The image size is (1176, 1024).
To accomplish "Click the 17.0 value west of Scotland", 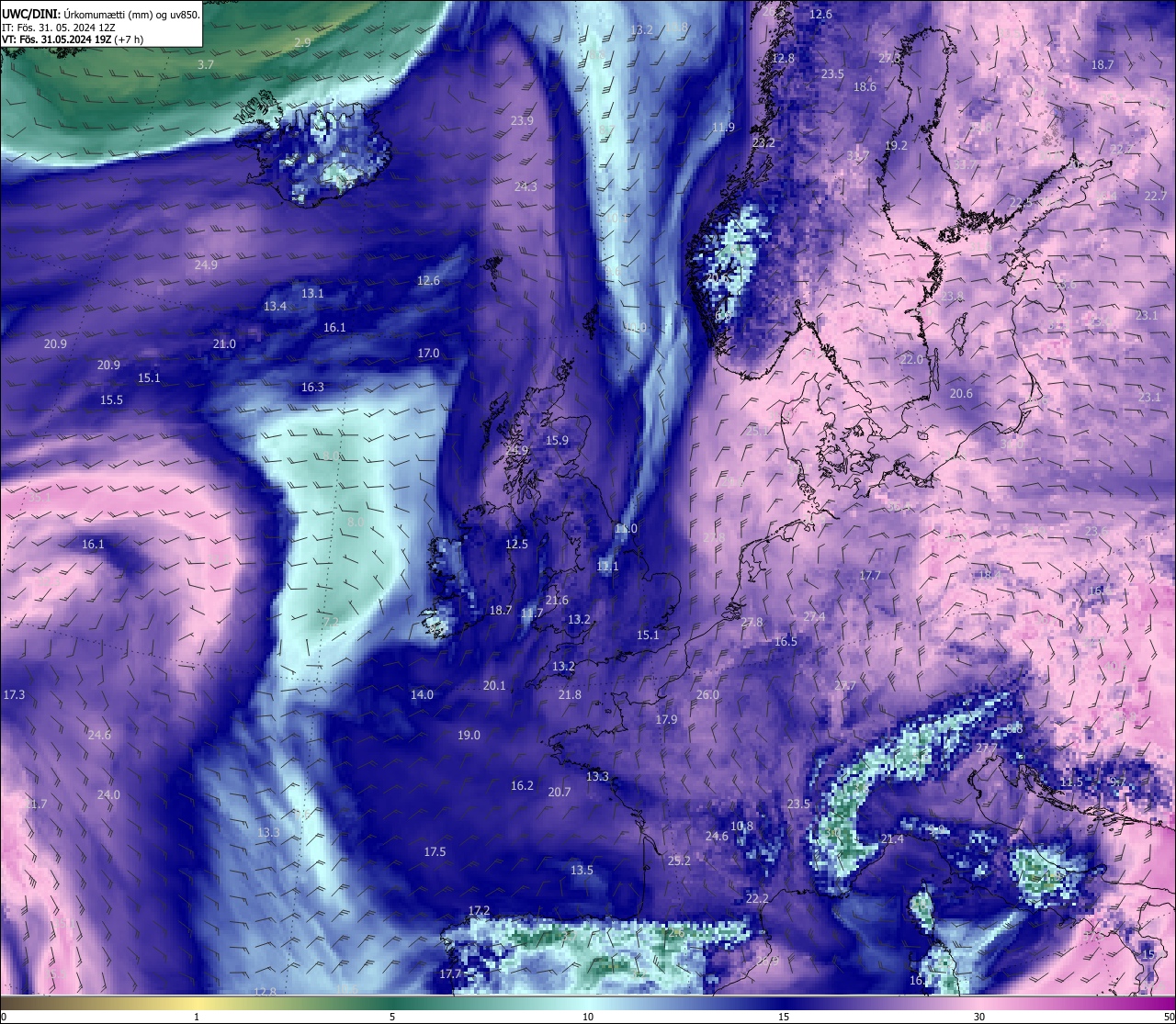I will click(x=428, y=353).
